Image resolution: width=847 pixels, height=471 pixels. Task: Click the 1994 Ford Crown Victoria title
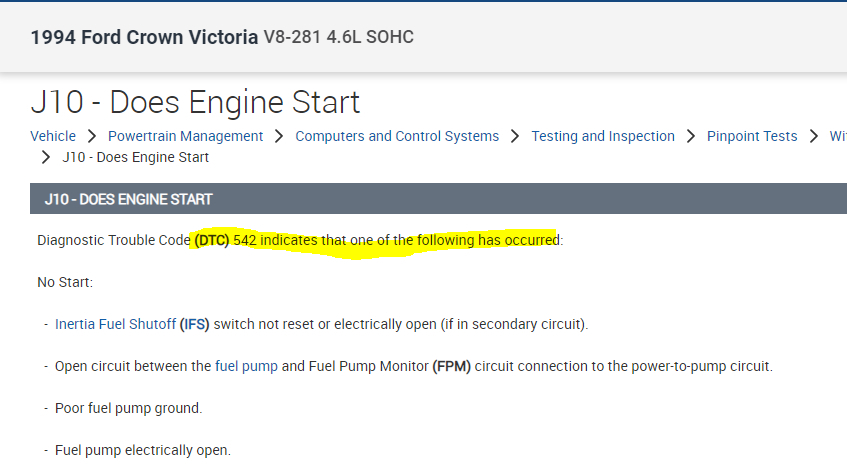[144, 37]
